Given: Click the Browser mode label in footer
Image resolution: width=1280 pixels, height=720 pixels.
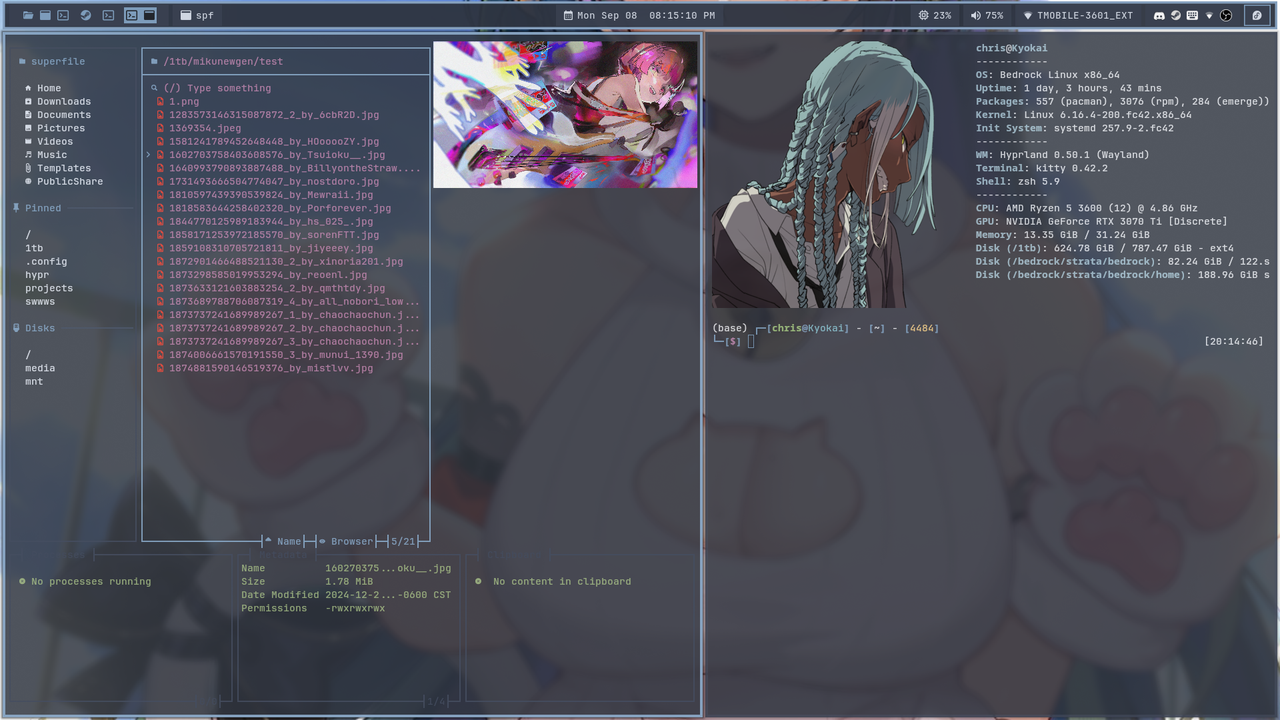Looking at the screenshot, I should [346, 541].
